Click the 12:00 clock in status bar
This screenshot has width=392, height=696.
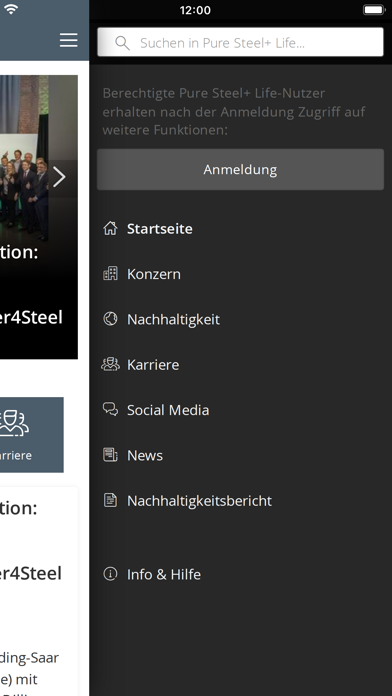click(195, 10)
